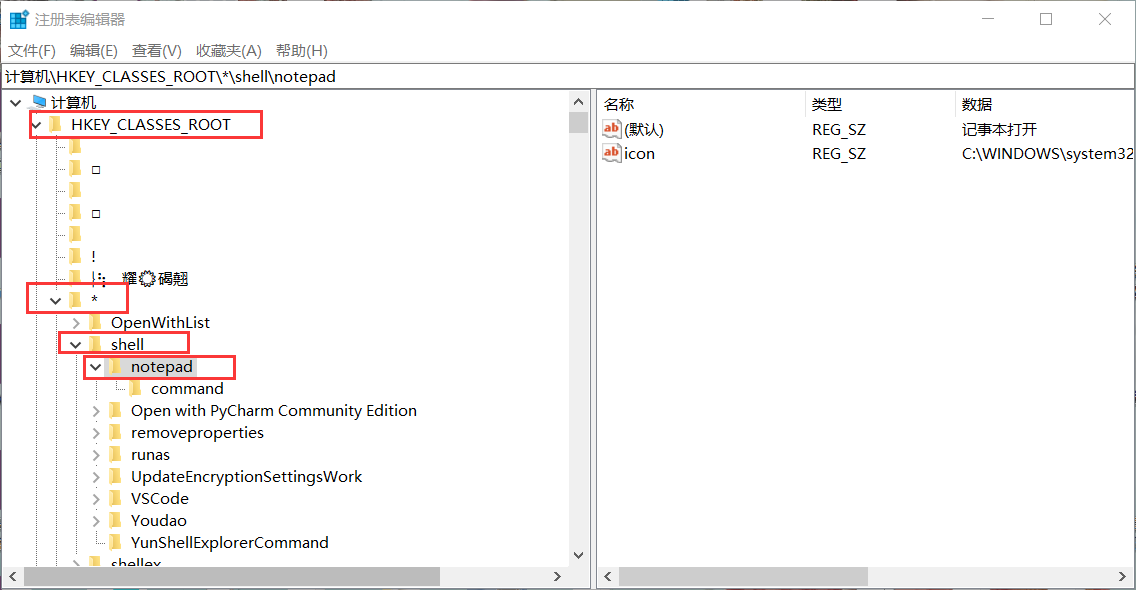Click the tree pane horizontal scroll right arrow
Image resolution: width=1136 pixels, height=590 pixels.
point(557,576)
